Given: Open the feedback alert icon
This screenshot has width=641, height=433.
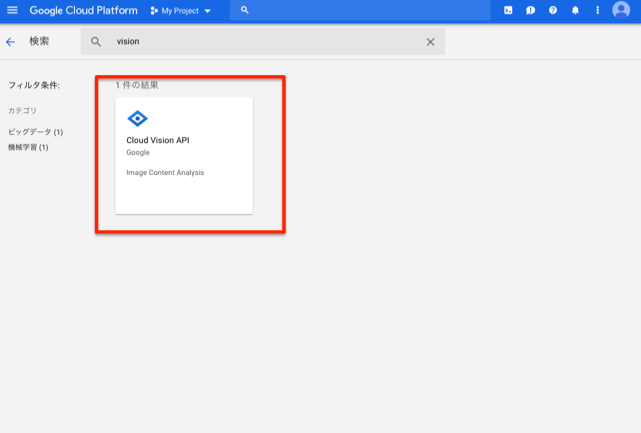Looking at the screenshot, I should (x=531, y=10).
